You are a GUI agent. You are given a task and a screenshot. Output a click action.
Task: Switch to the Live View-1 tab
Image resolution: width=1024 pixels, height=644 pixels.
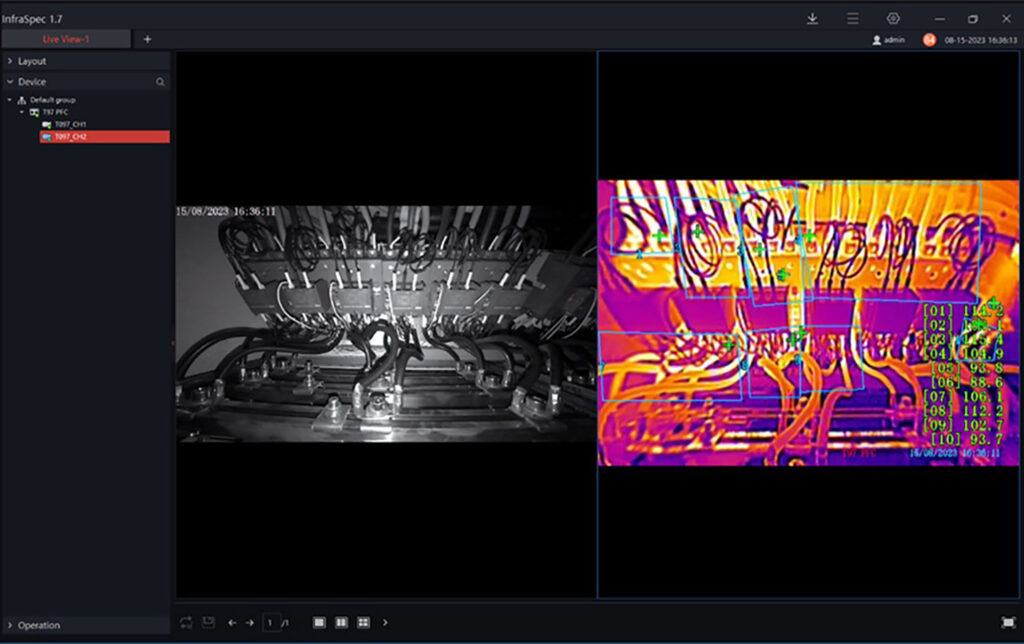pyautogui.click(x=65, y=39)
